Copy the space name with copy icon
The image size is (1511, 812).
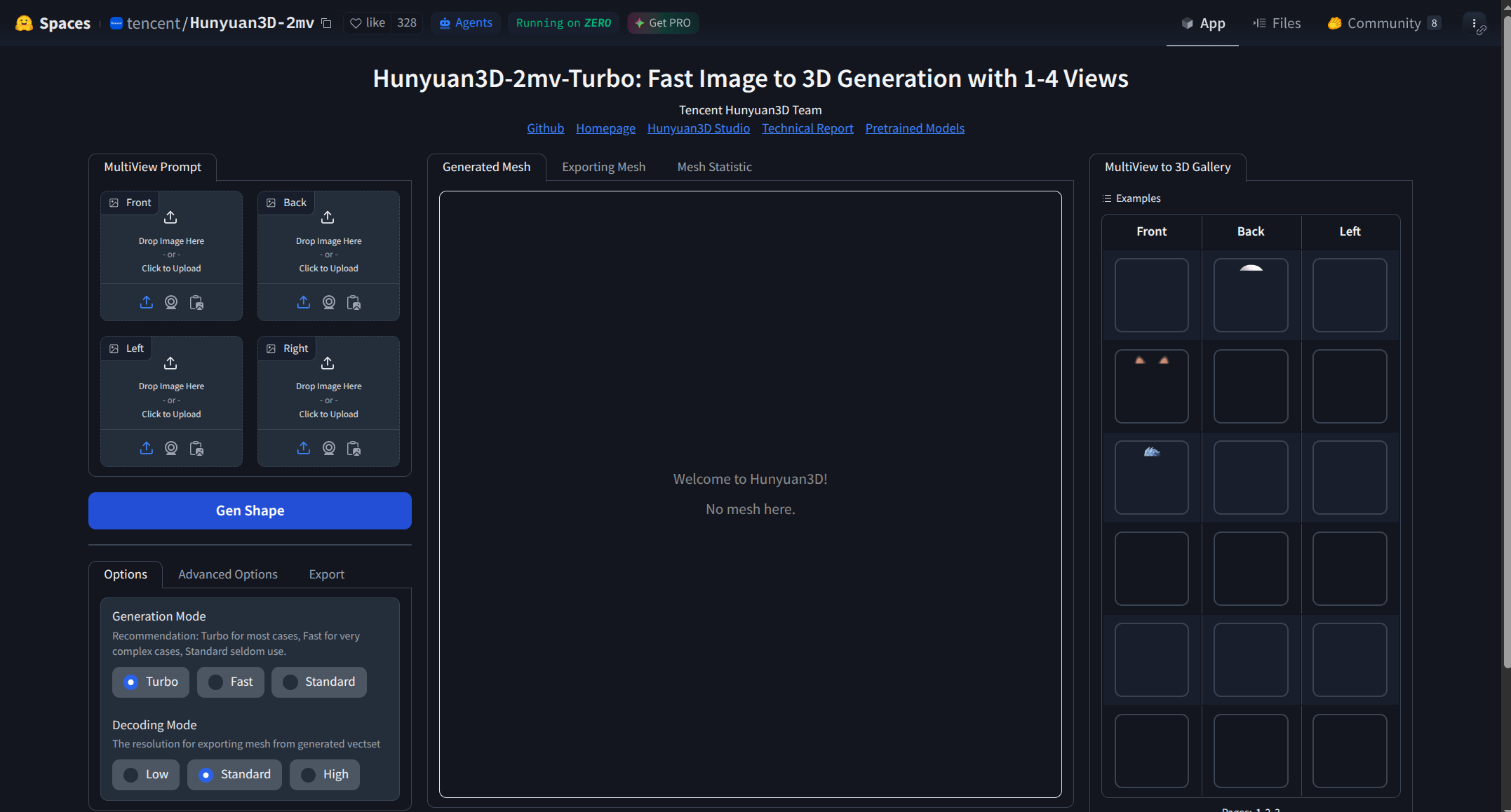coord(326,23)
